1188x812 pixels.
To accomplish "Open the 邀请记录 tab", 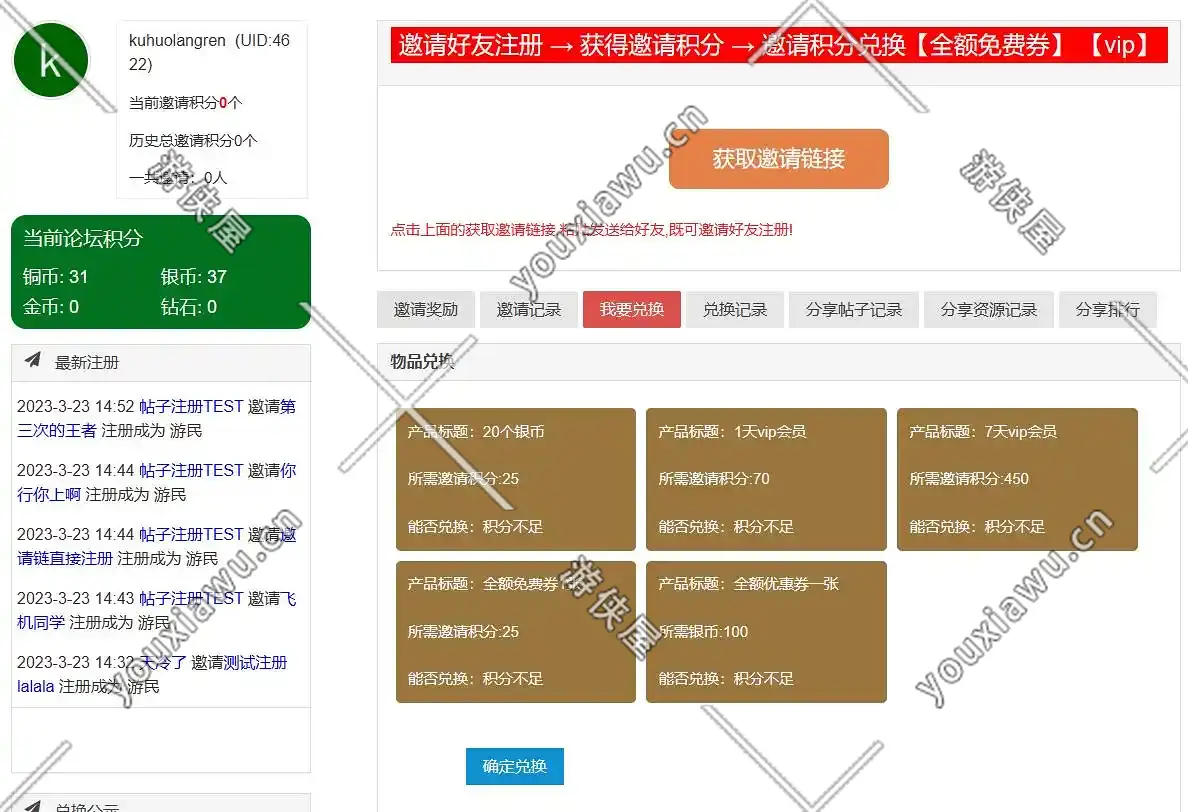I will (529, 310).
